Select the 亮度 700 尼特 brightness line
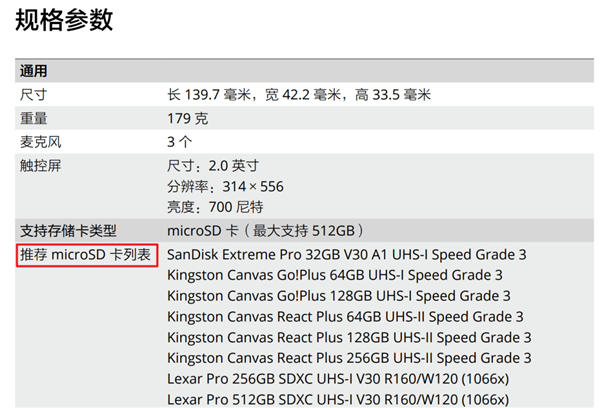This screenshot has height=408, width=600. coord(215,207)
